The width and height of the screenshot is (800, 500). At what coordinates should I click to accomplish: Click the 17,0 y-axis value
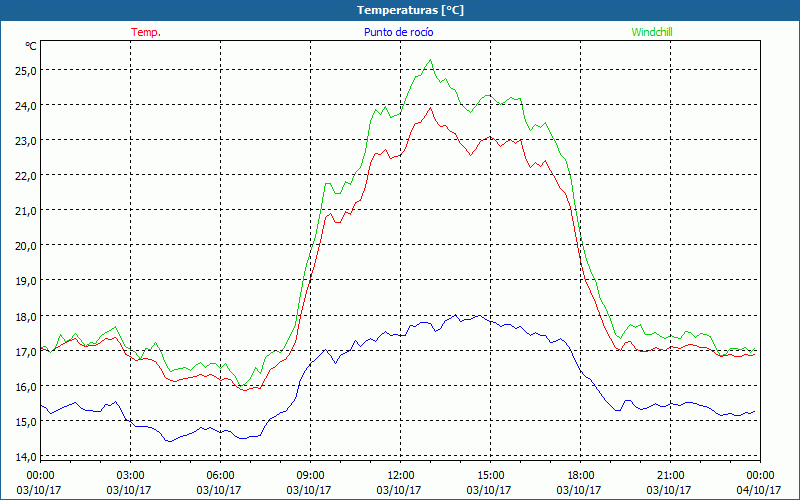(x=26, y=351)
